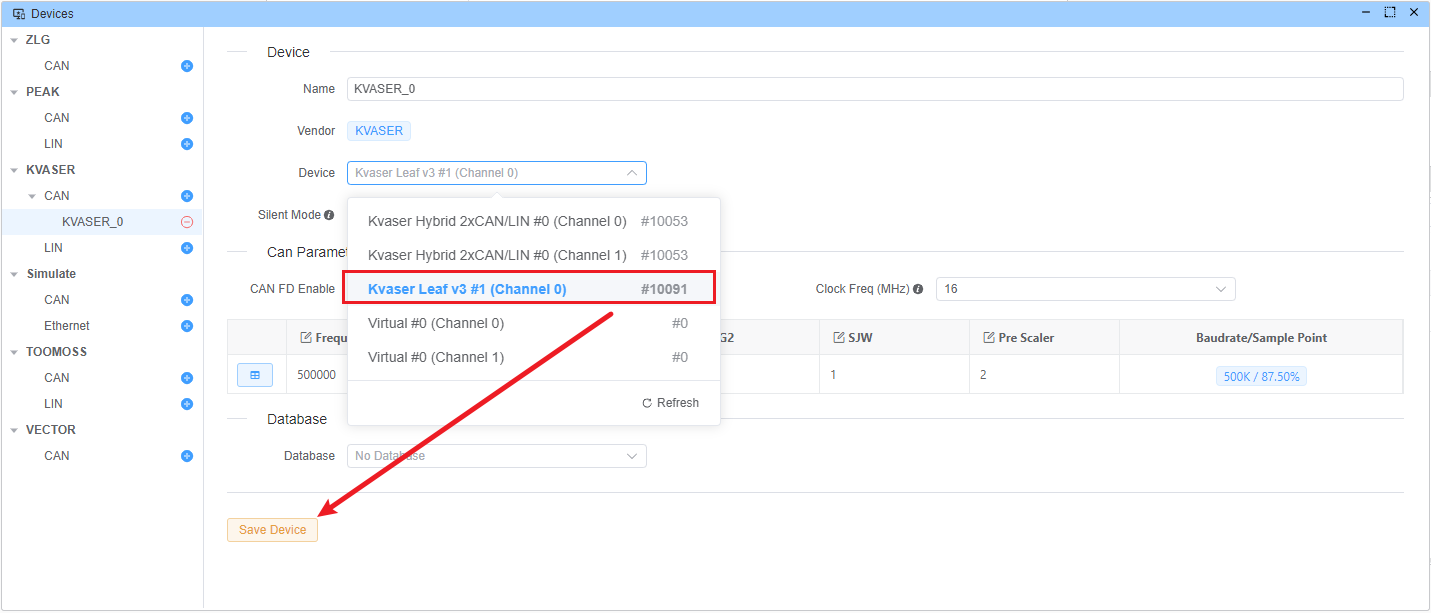Select KVASER_0 in the device tree
The height and width of the screenshot is (613, 1431).
[x=92, y=222]
